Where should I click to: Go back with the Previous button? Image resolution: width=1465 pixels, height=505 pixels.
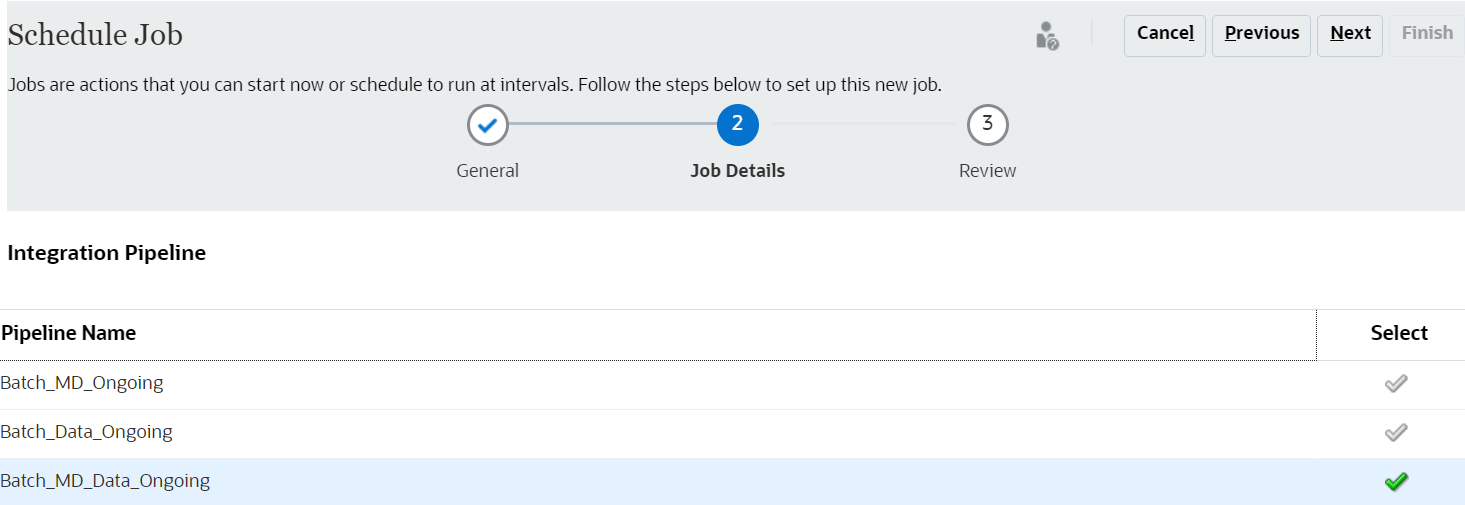(1261, 34)
